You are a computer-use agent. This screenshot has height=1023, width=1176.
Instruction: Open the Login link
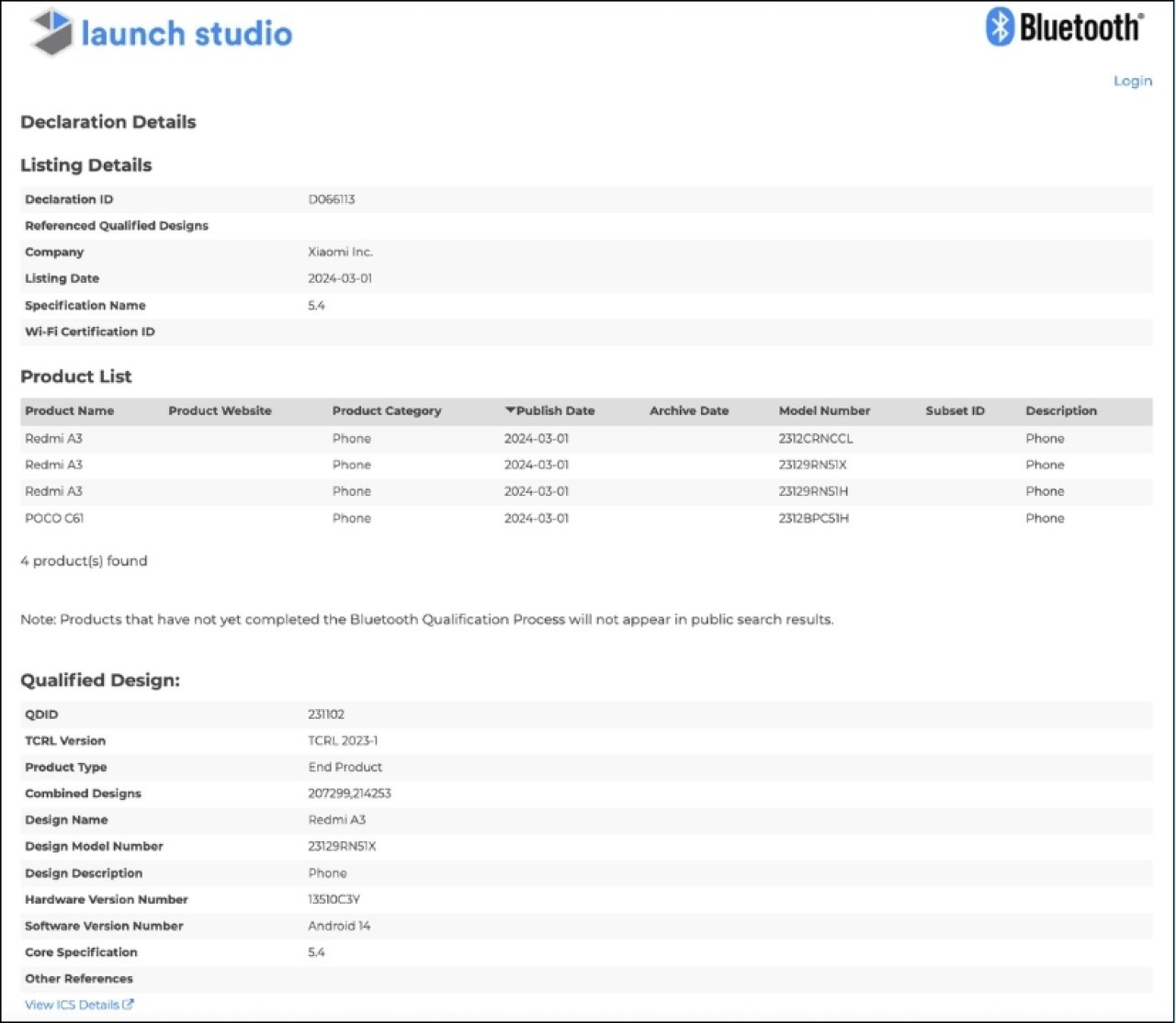click(x=1132, y=81)
